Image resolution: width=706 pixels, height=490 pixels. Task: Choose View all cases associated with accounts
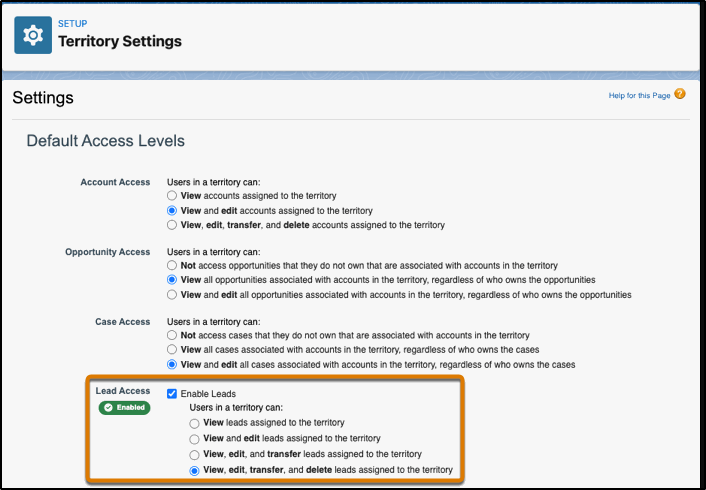tap(172, 349)
